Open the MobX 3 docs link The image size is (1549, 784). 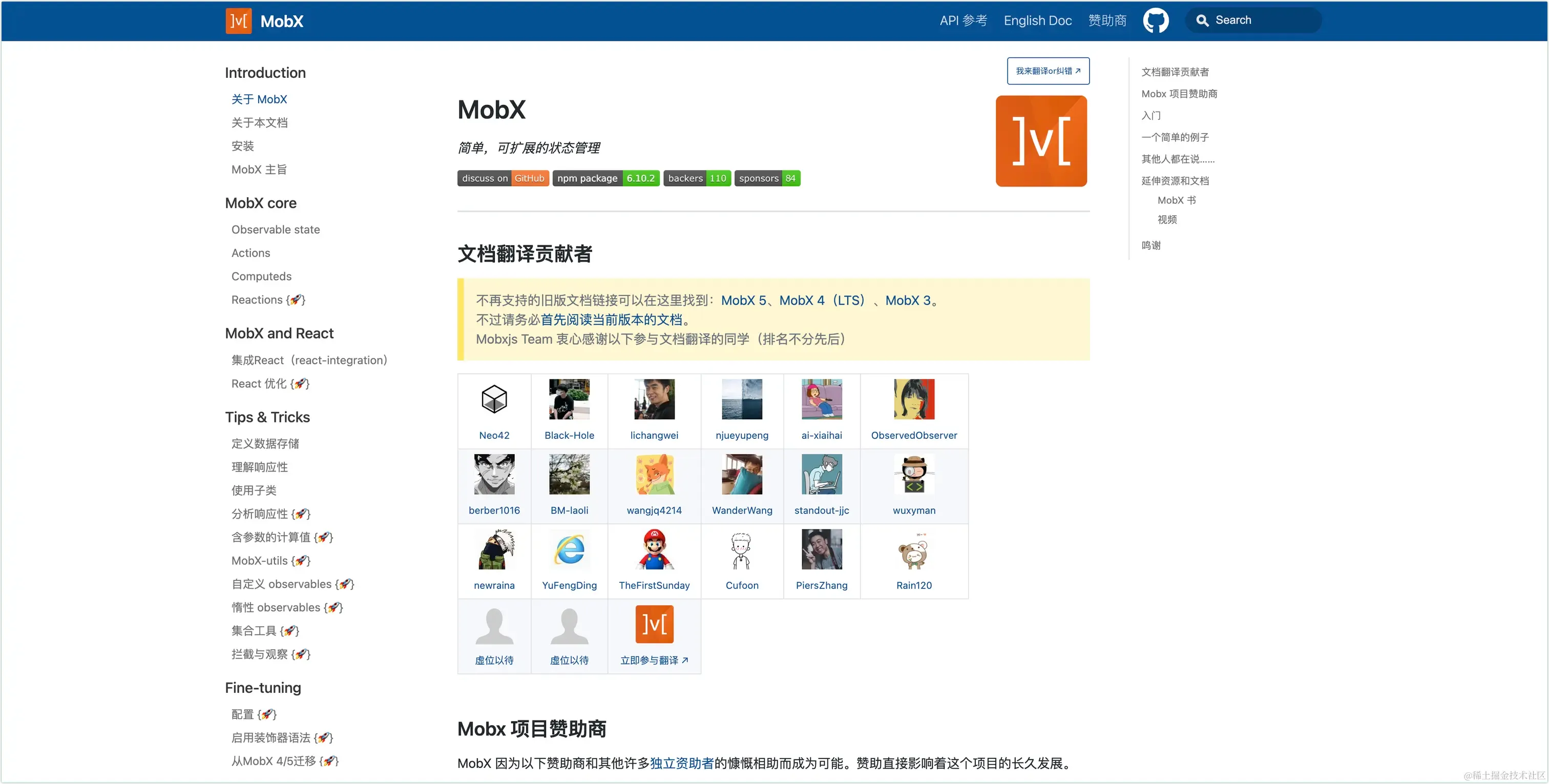click(x=907, y=300)
